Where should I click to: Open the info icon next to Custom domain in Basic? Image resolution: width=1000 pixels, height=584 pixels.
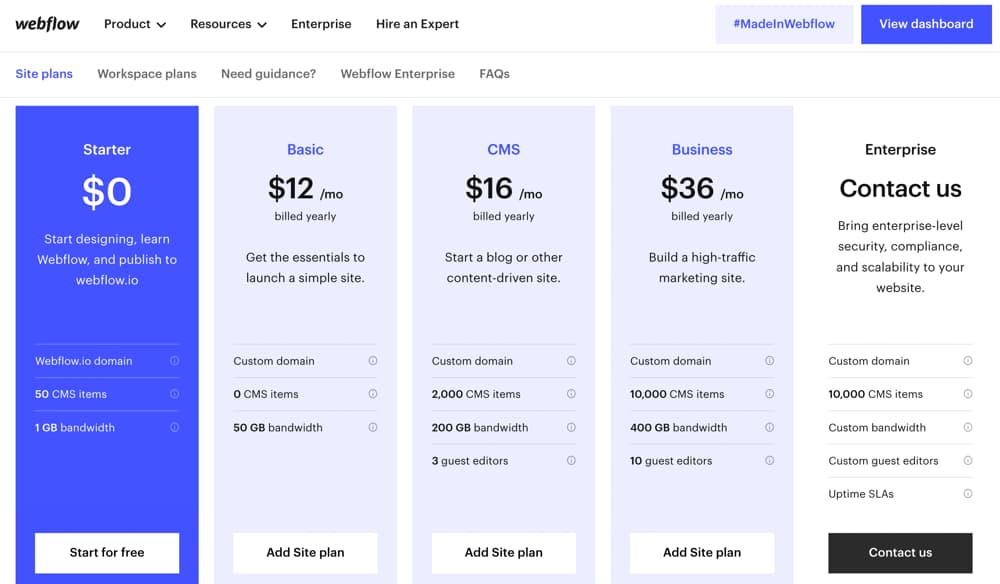(x=373, y=361)
